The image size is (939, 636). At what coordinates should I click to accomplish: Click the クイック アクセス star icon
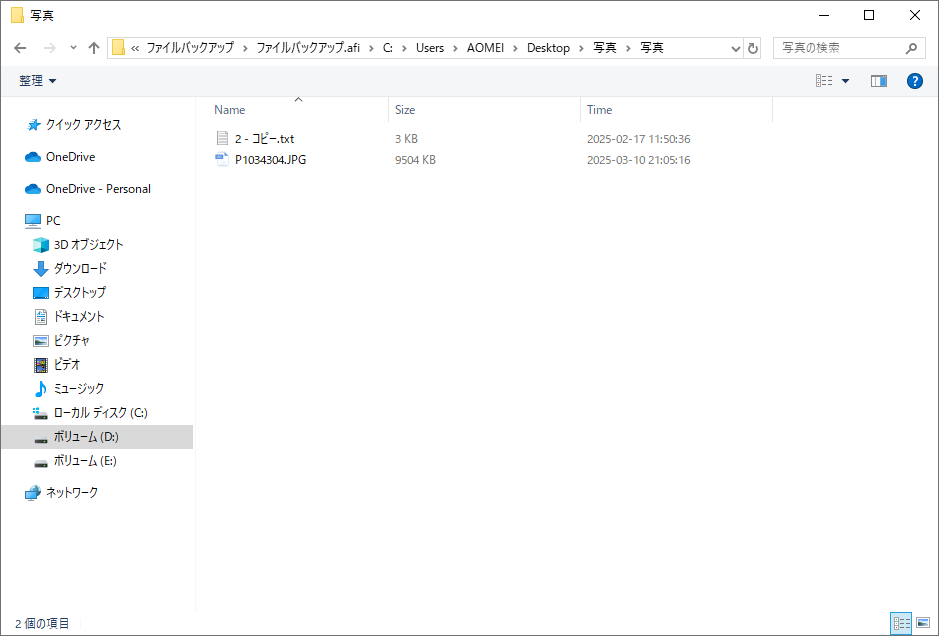pos(33,125)
